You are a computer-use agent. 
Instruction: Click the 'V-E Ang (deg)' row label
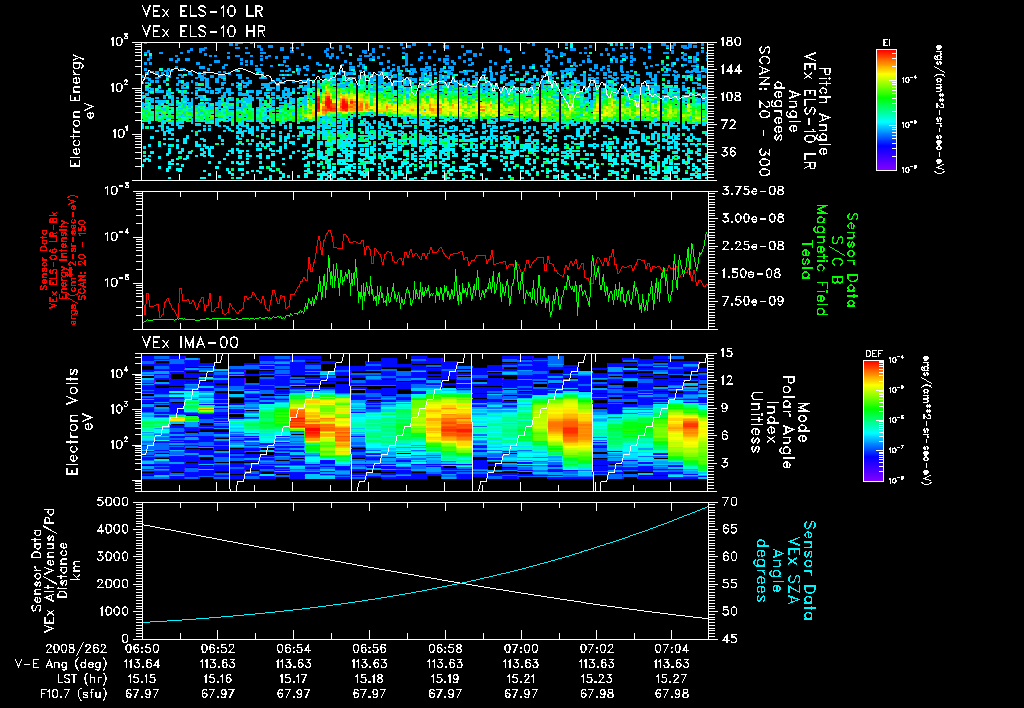point(61,664)
